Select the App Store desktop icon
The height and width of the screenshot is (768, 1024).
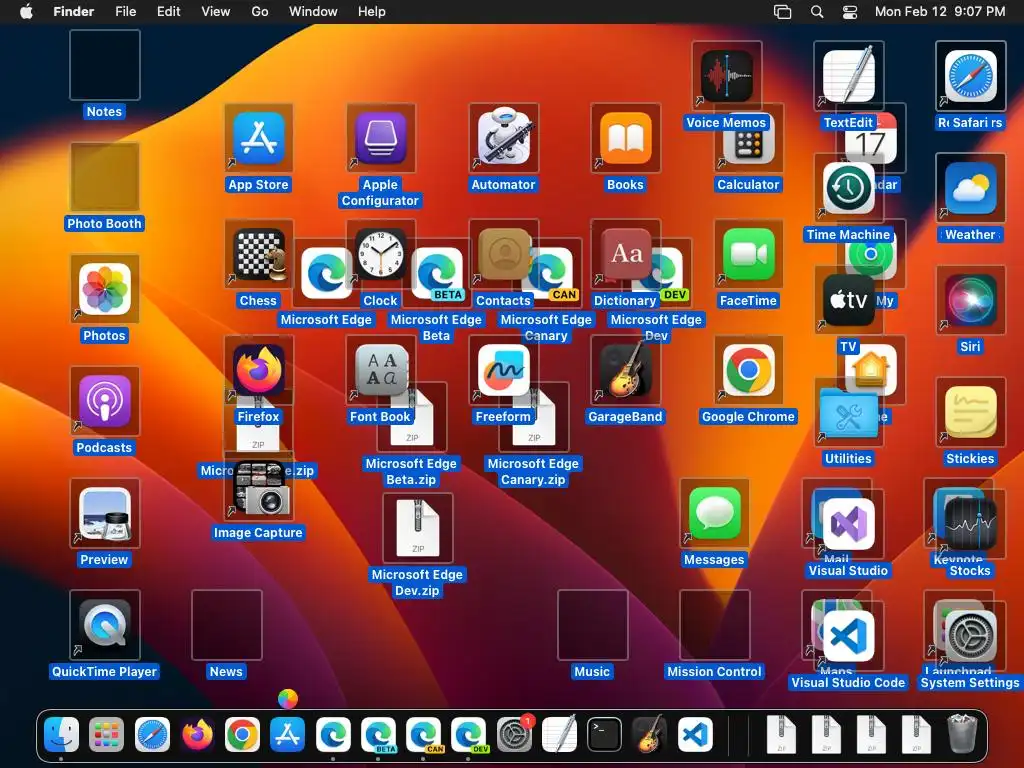coord(259,138)
